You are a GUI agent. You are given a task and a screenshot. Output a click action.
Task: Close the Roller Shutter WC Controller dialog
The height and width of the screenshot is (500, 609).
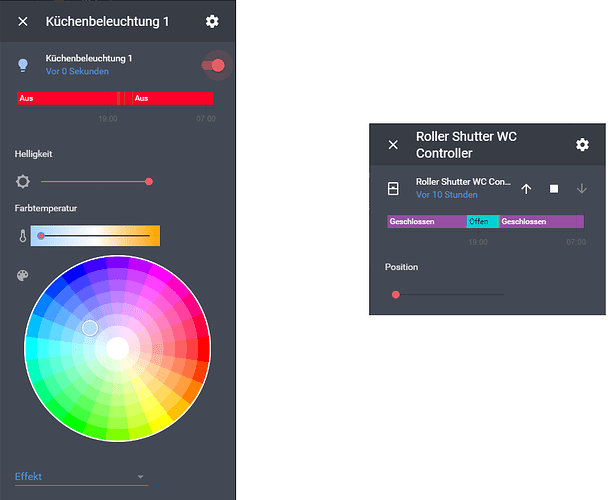tap(393, 145)
